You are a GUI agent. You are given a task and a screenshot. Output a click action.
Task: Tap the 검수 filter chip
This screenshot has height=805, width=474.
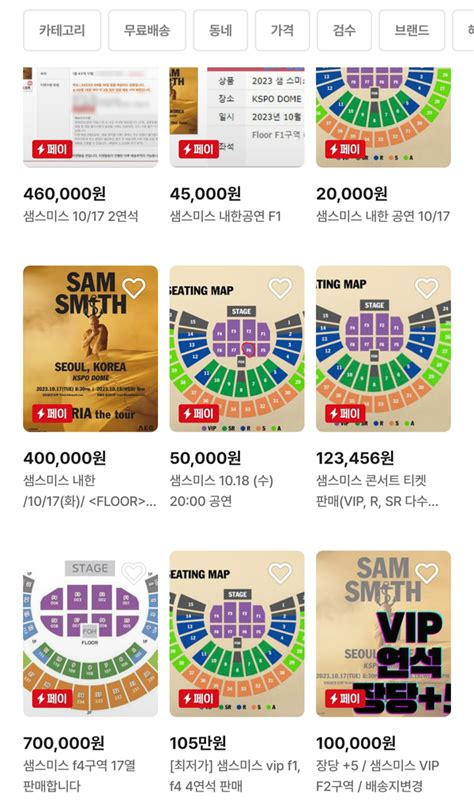[x=344, y=30]
